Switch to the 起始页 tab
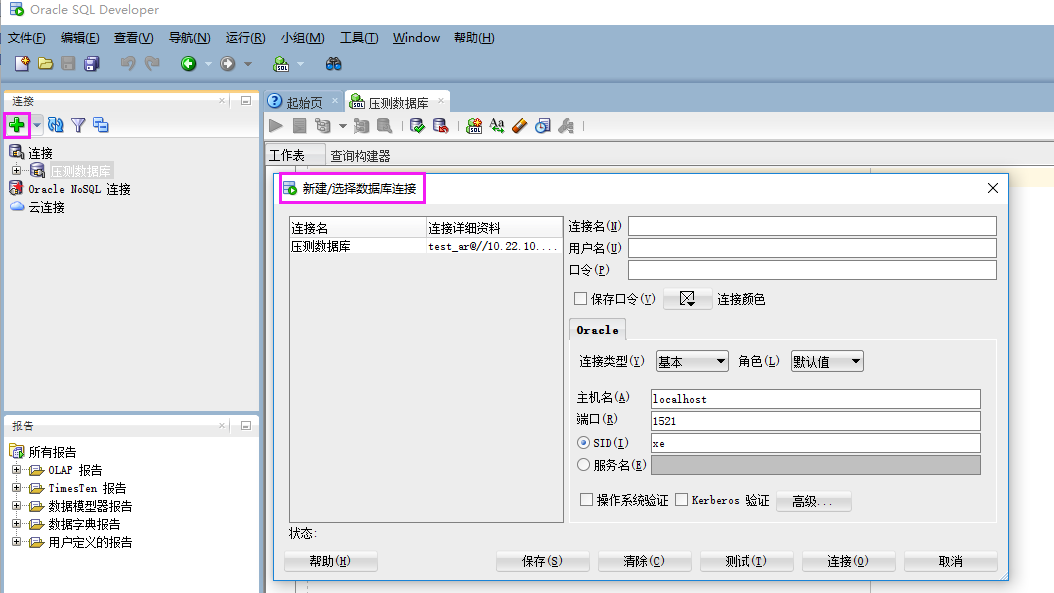 point(304,102)
